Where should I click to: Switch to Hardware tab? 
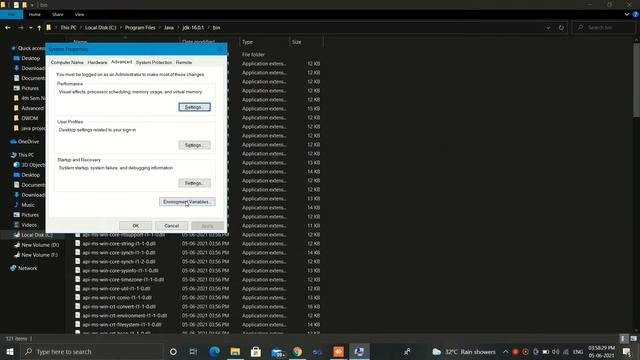point(97,62)
